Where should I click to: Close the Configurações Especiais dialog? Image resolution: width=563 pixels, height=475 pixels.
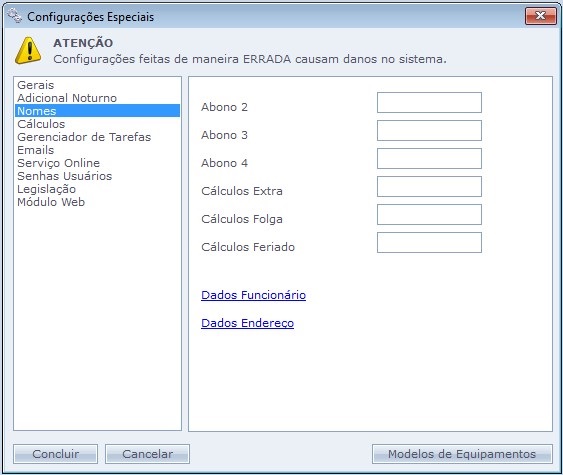540,16
